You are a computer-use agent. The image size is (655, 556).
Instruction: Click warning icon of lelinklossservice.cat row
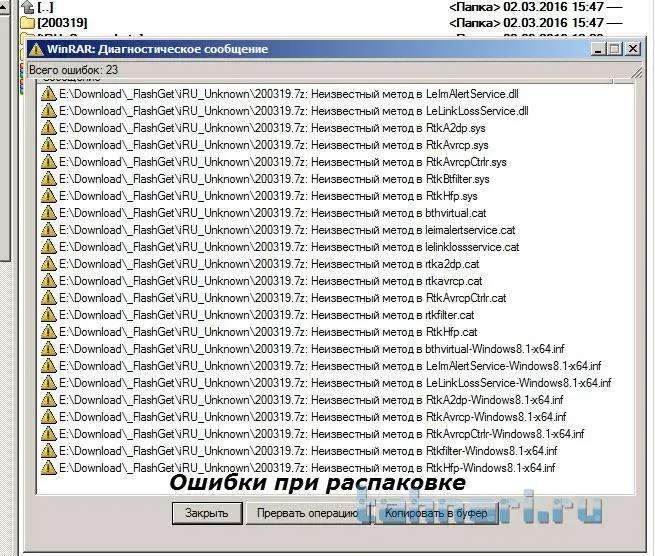pyautogui.click(x=48, y=247)
